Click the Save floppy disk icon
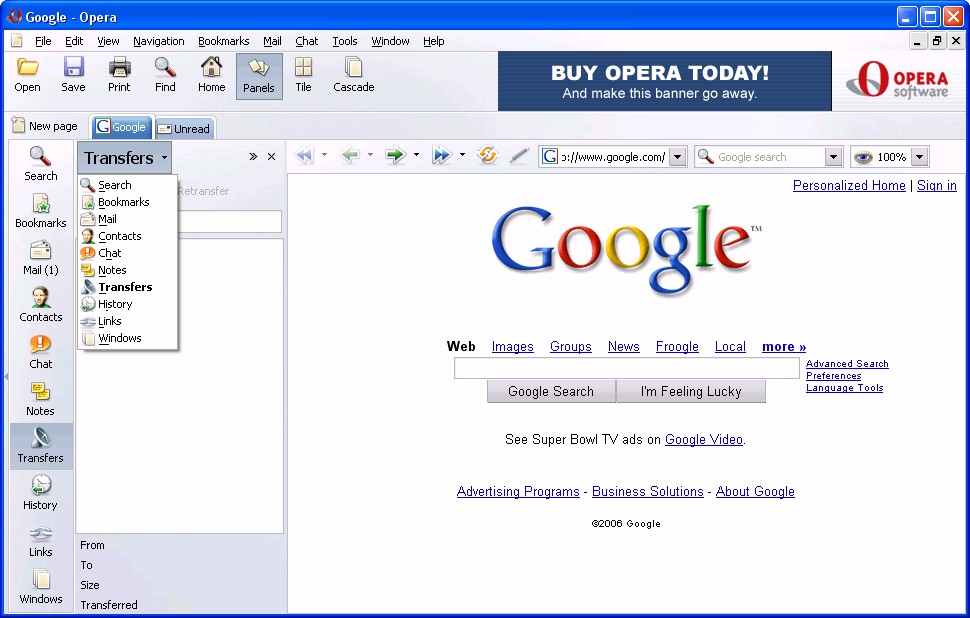 tap(74, 67)
